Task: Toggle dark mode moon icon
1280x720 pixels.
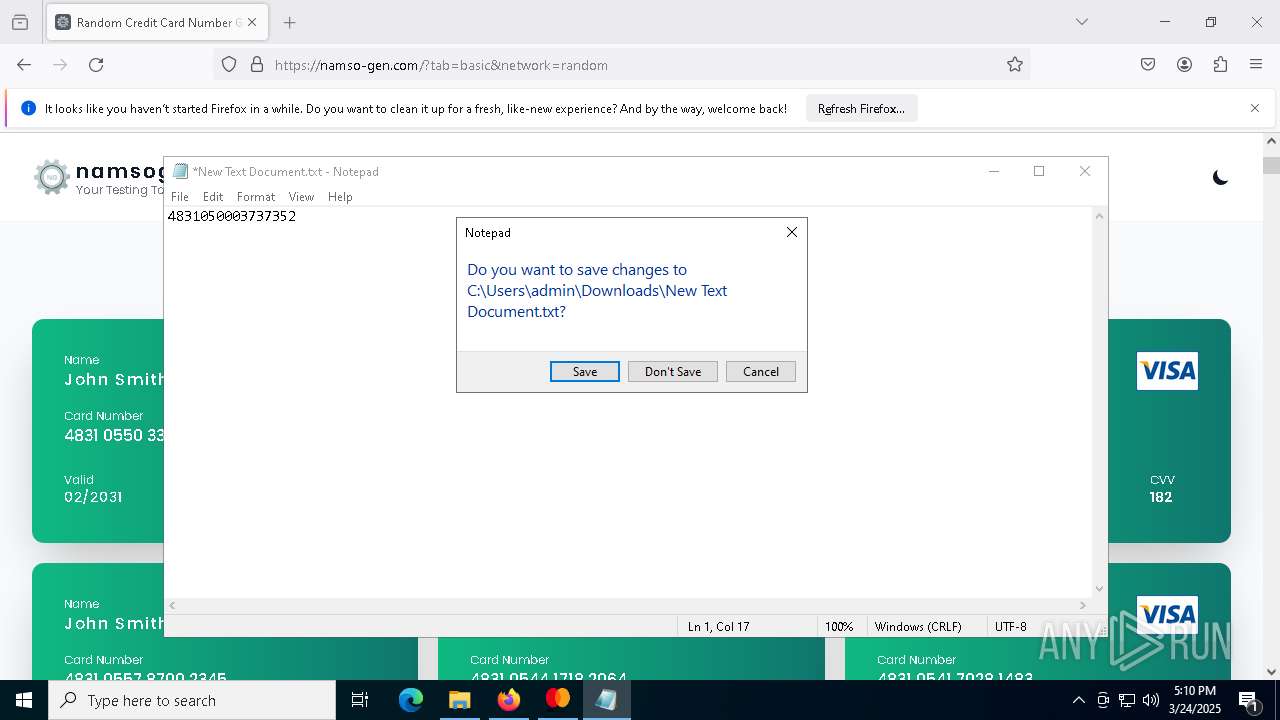Action: click(1220, 178)
